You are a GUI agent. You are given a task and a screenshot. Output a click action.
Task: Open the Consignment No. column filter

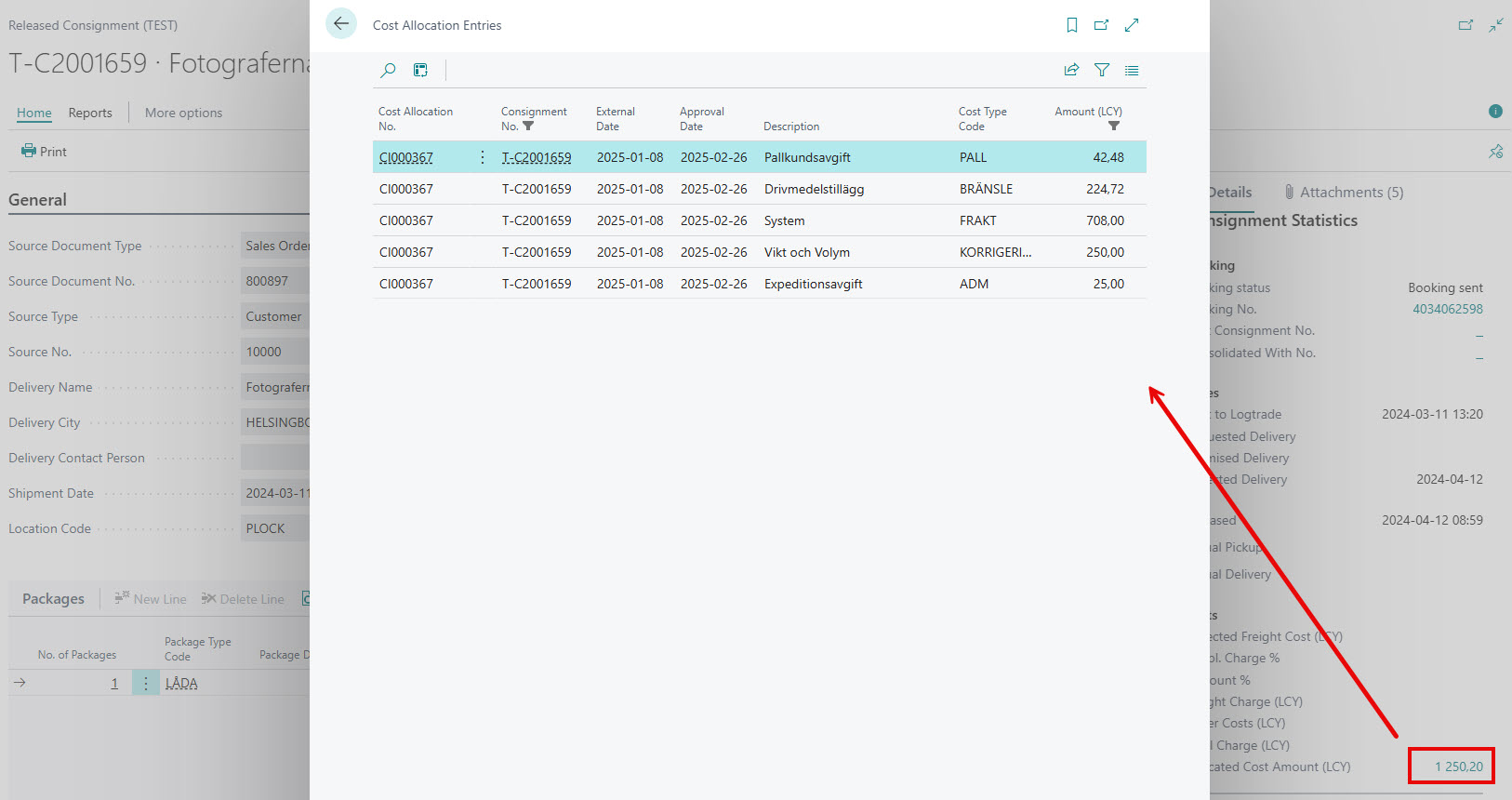tap(528, 127)
